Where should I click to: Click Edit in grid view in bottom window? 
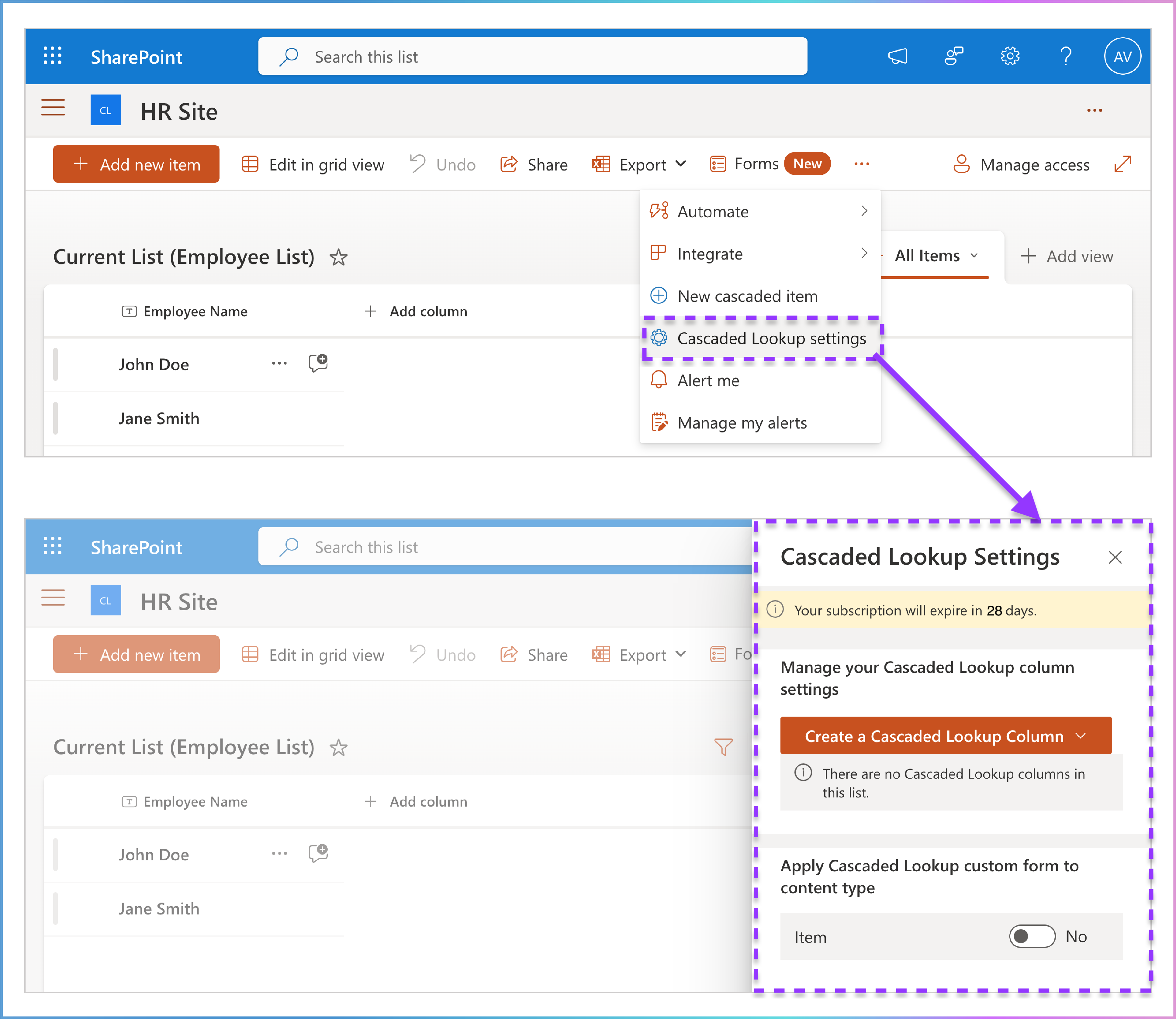pos(313,655)
